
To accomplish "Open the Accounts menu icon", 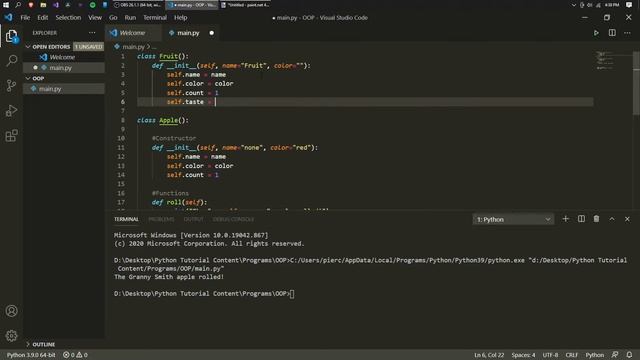I will click(11, 311).
